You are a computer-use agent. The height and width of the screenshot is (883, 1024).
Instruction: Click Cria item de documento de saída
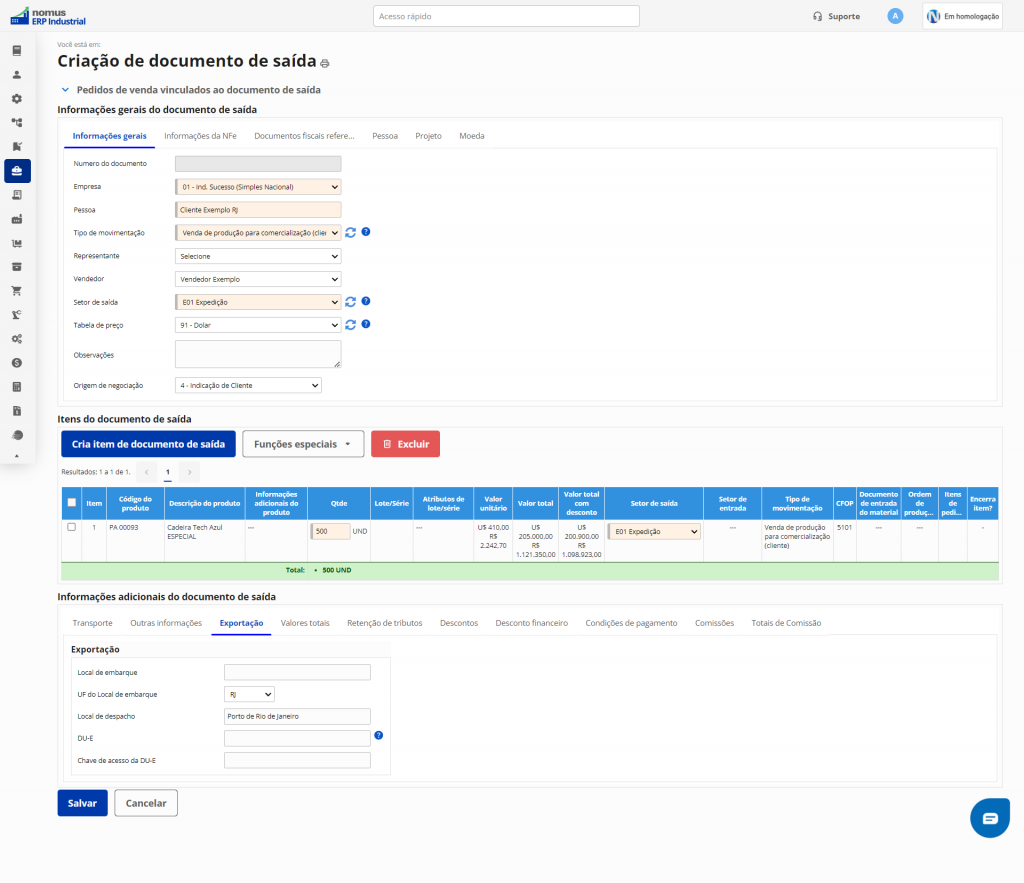click(x=148, y=444)
